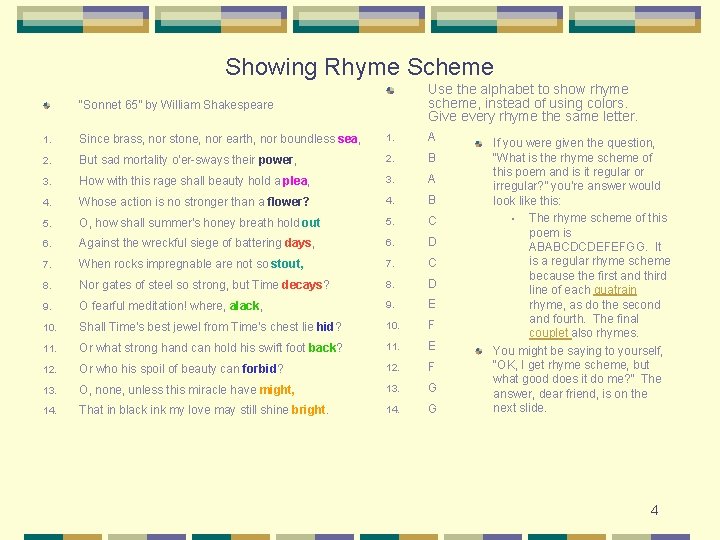Select the text "Sonnet 65" by William Shakespeare
This screenshot has width=720, height=540.
coord(176,105)
